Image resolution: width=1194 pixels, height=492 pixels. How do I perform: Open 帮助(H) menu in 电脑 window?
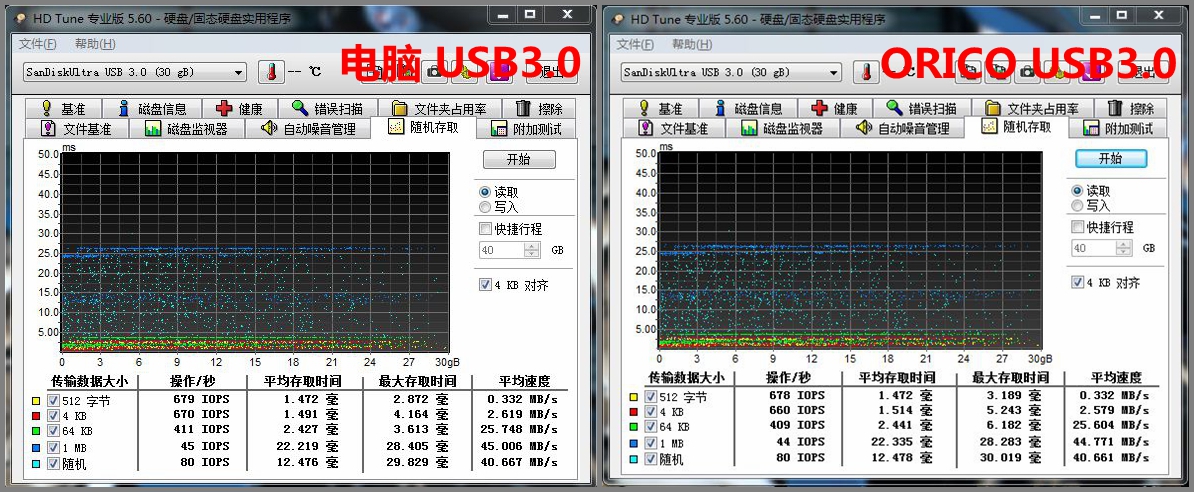click(x=96, y=44)
